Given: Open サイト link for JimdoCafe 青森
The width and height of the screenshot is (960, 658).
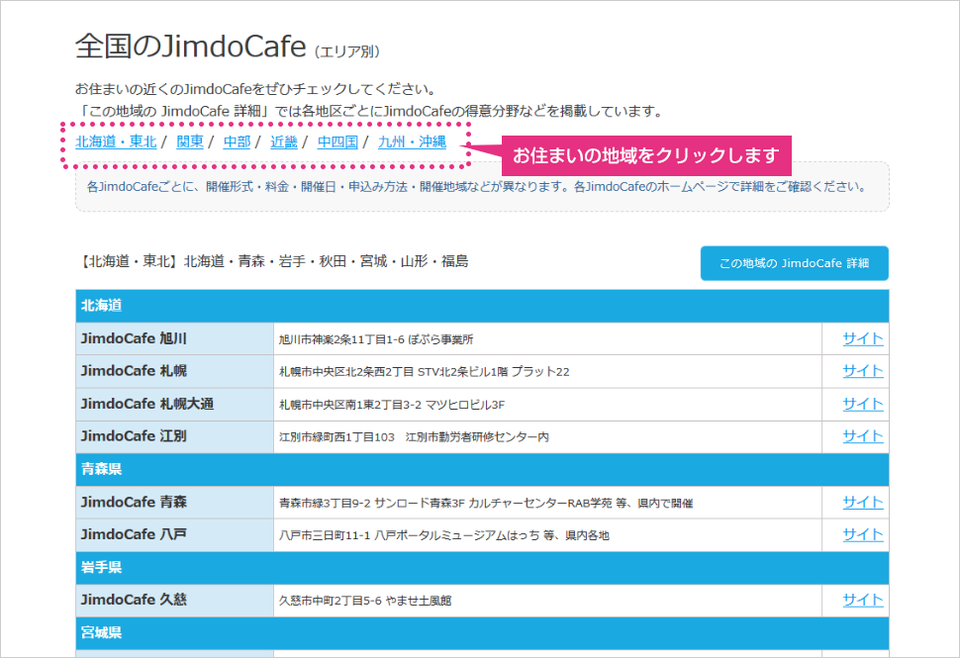Looking at the screenshot, I should 863,503.
